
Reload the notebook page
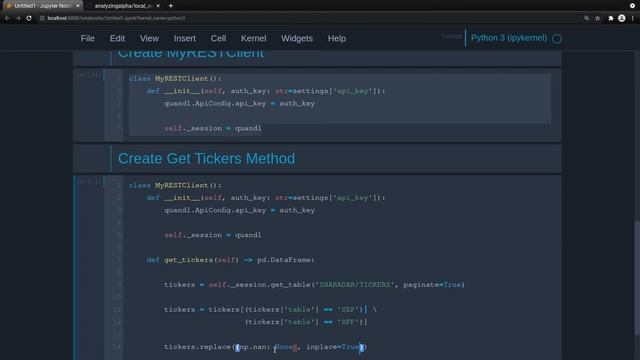point(29,18)
